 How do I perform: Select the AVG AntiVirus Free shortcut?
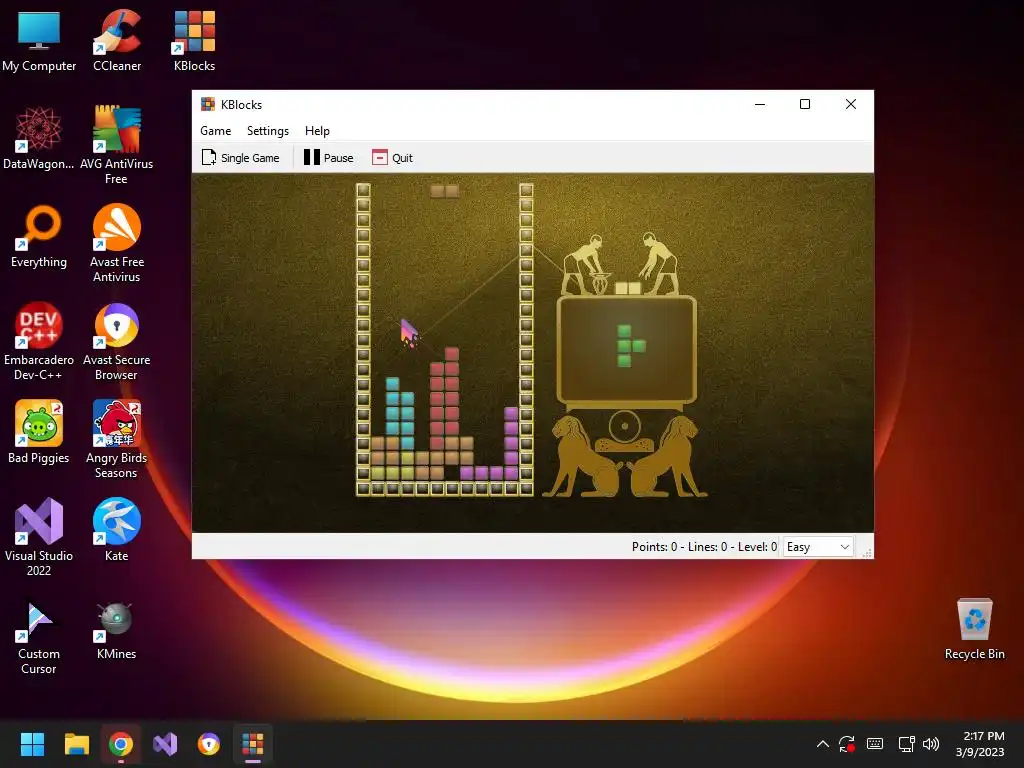(116, 145)
